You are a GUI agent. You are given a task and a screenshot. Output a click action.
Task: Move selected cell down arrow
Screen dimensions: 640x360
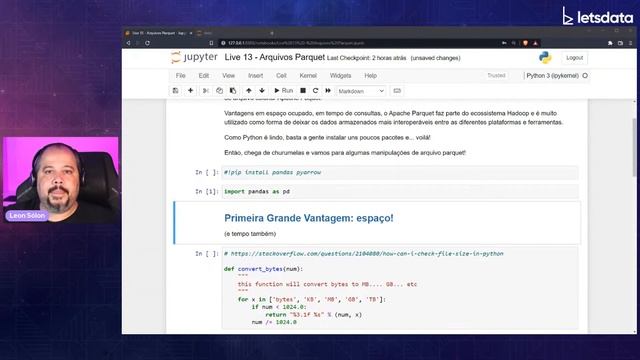coord(262,91)
